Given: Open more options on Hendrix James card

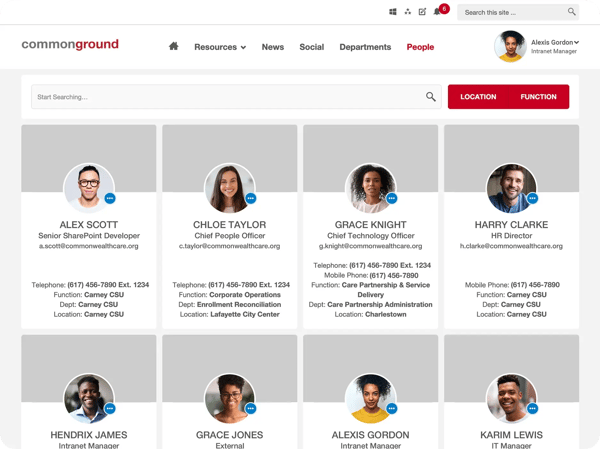Looking at the screenshot, I should pyautogui.click(x=110, y=408).
